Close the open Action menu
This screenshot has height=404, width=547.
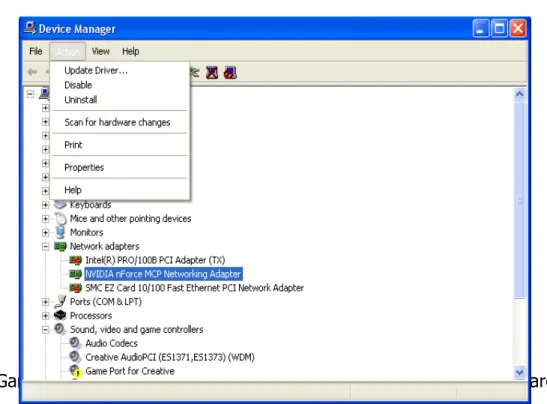point(68,52)
